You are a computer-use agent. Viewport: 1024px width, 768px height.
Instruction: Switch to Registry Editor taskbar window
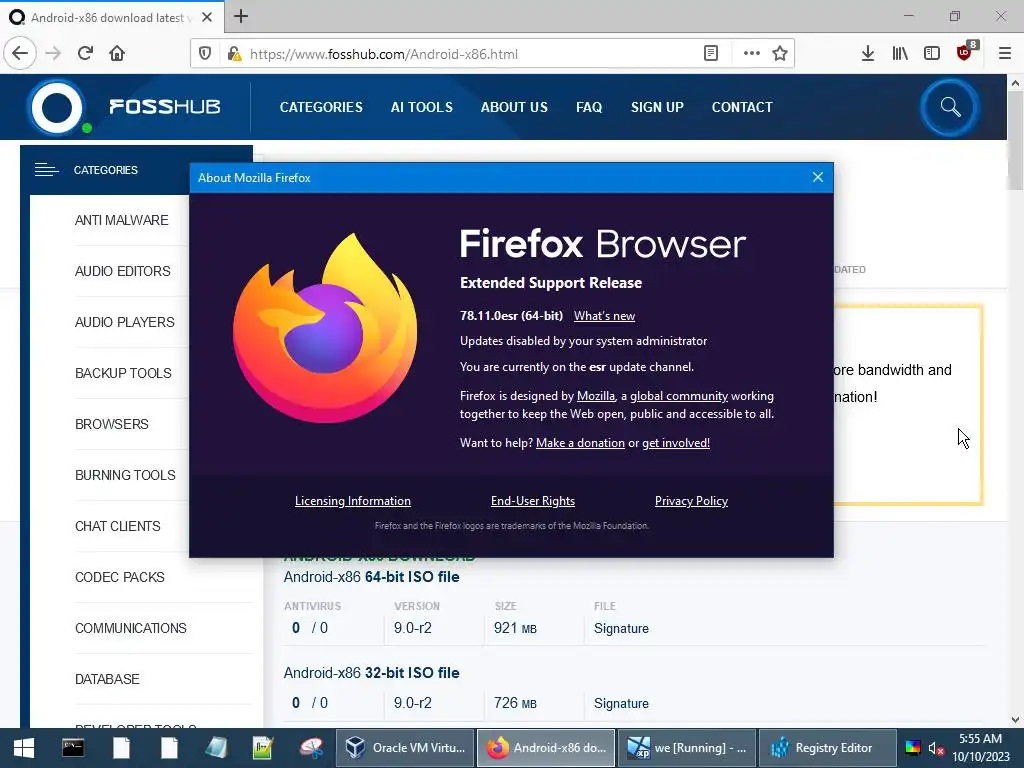click(x=828, y=748)
